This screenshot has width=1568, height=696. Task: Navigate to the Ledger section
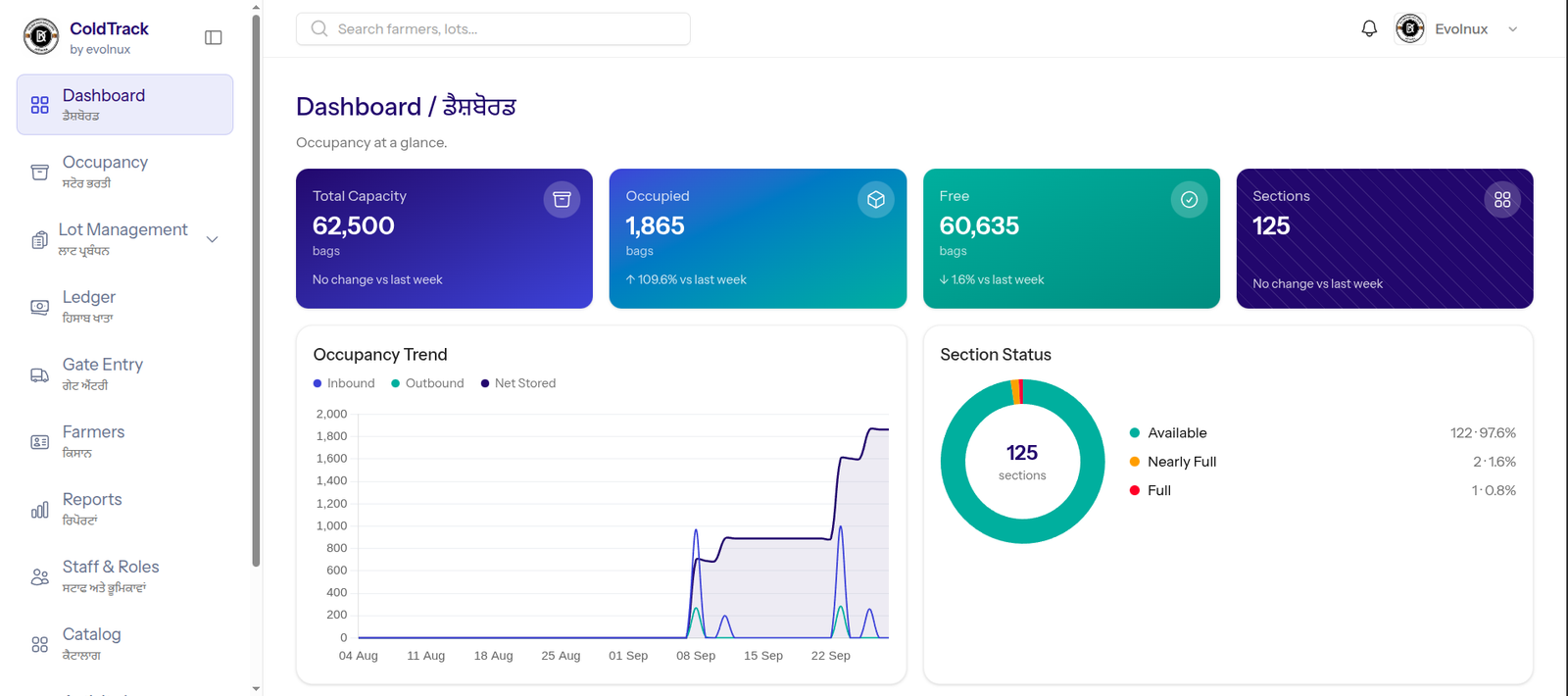(124, 307)
